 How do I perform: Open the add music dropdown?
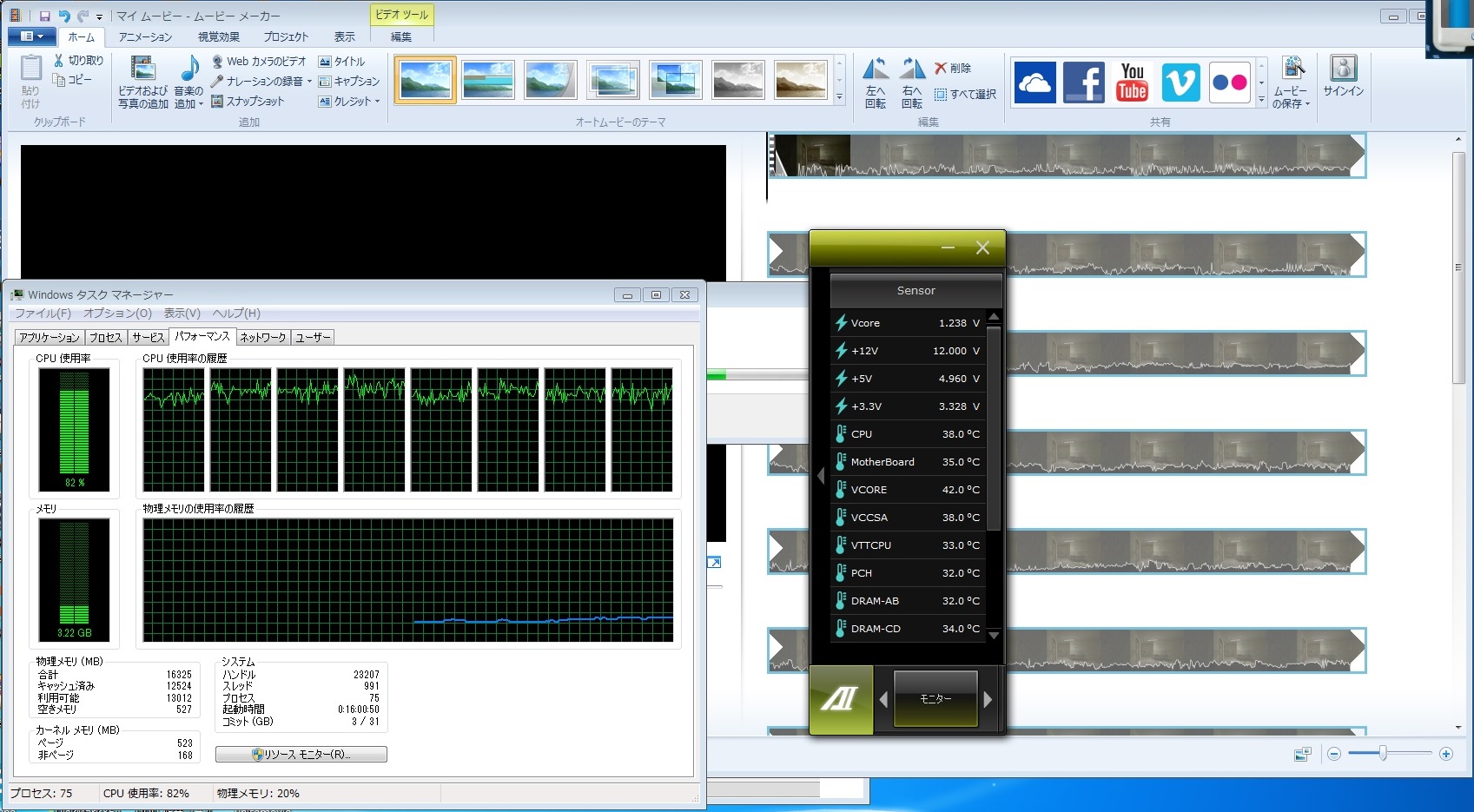click(x=201, y=104)
